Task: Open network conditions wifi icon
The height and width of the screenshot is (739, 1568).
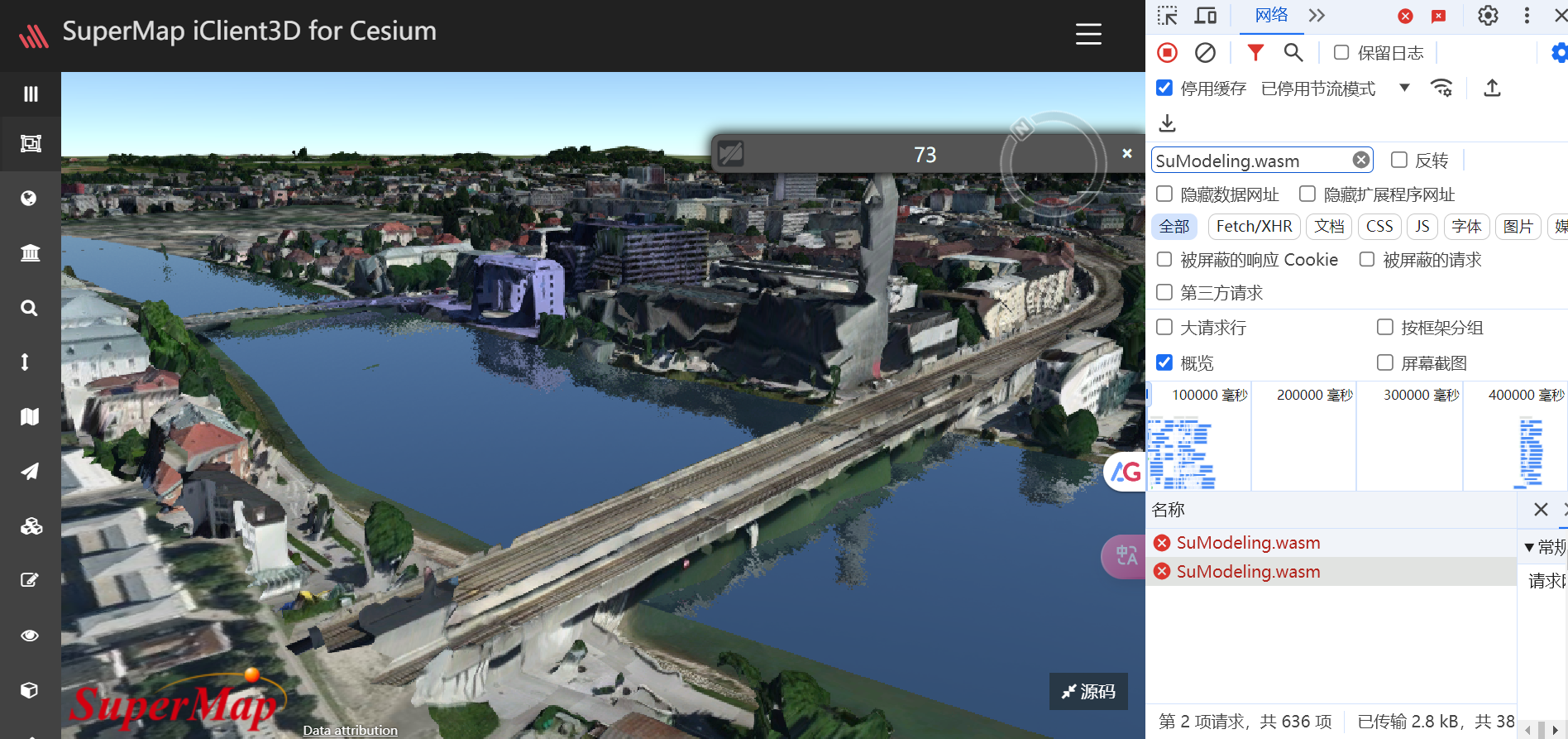Action: point(1441,88)
